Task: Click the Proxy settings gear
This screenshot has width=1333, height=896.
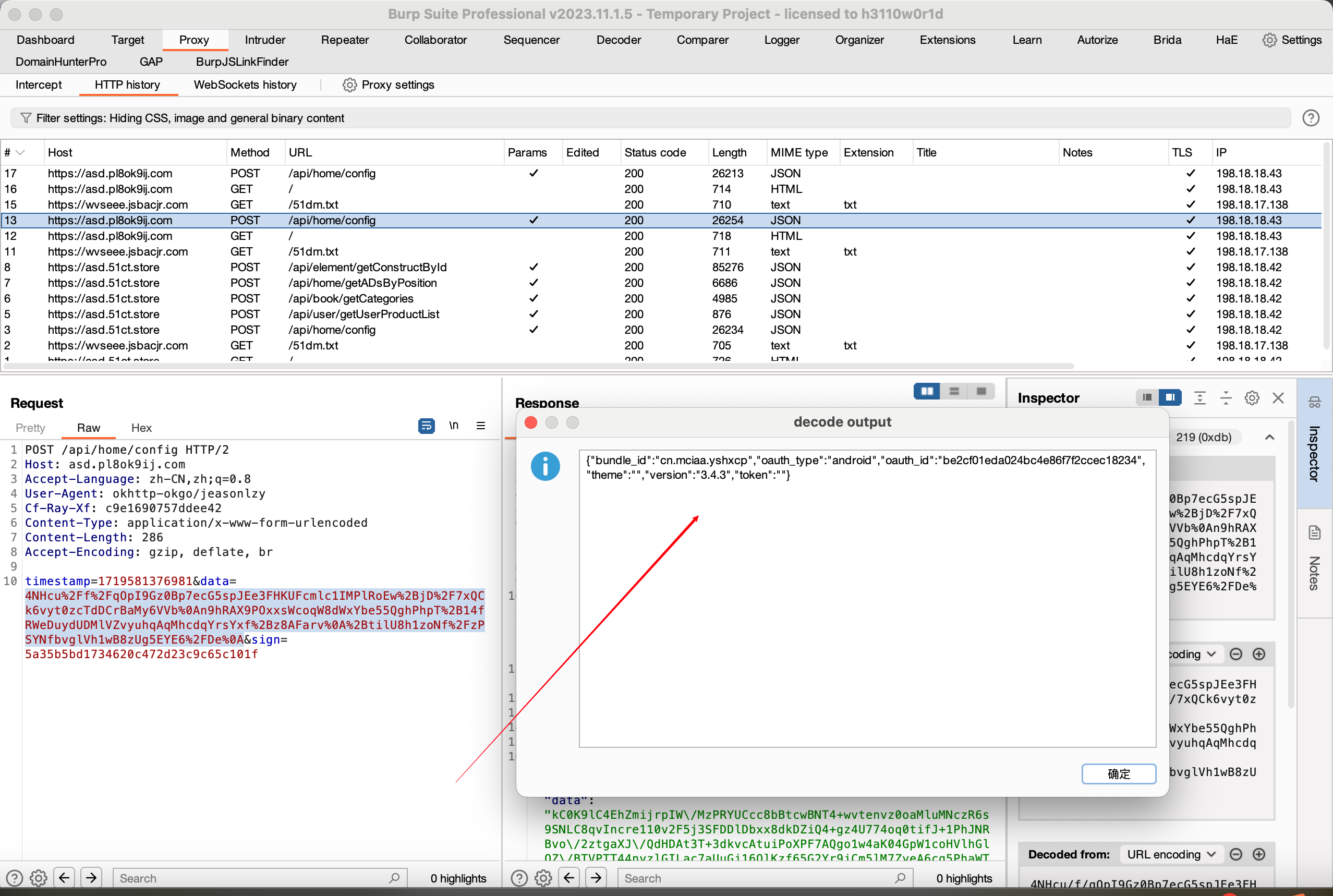Action: tap(349, 85)
